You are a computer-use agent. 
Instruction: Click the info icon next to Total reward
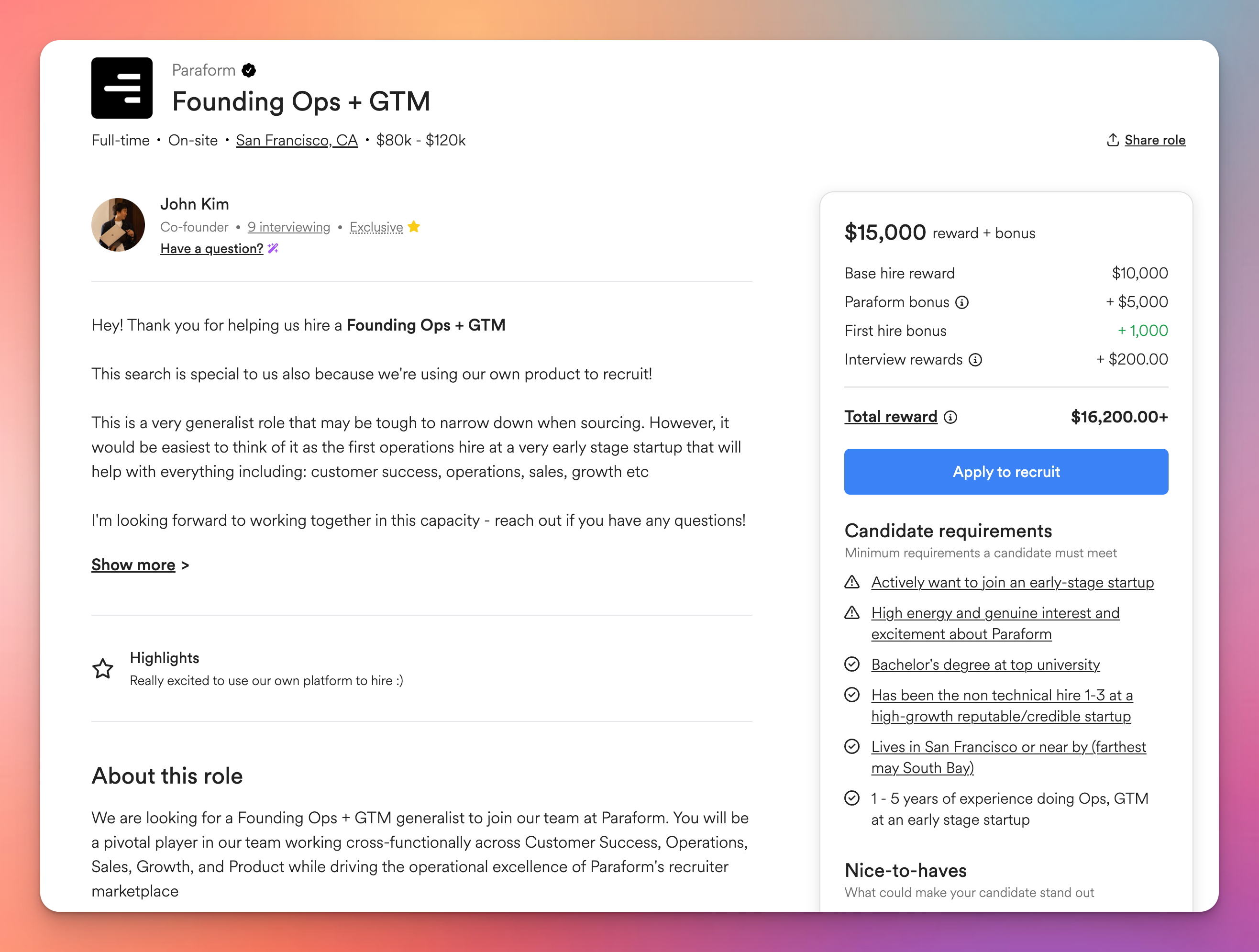(950, 417)
